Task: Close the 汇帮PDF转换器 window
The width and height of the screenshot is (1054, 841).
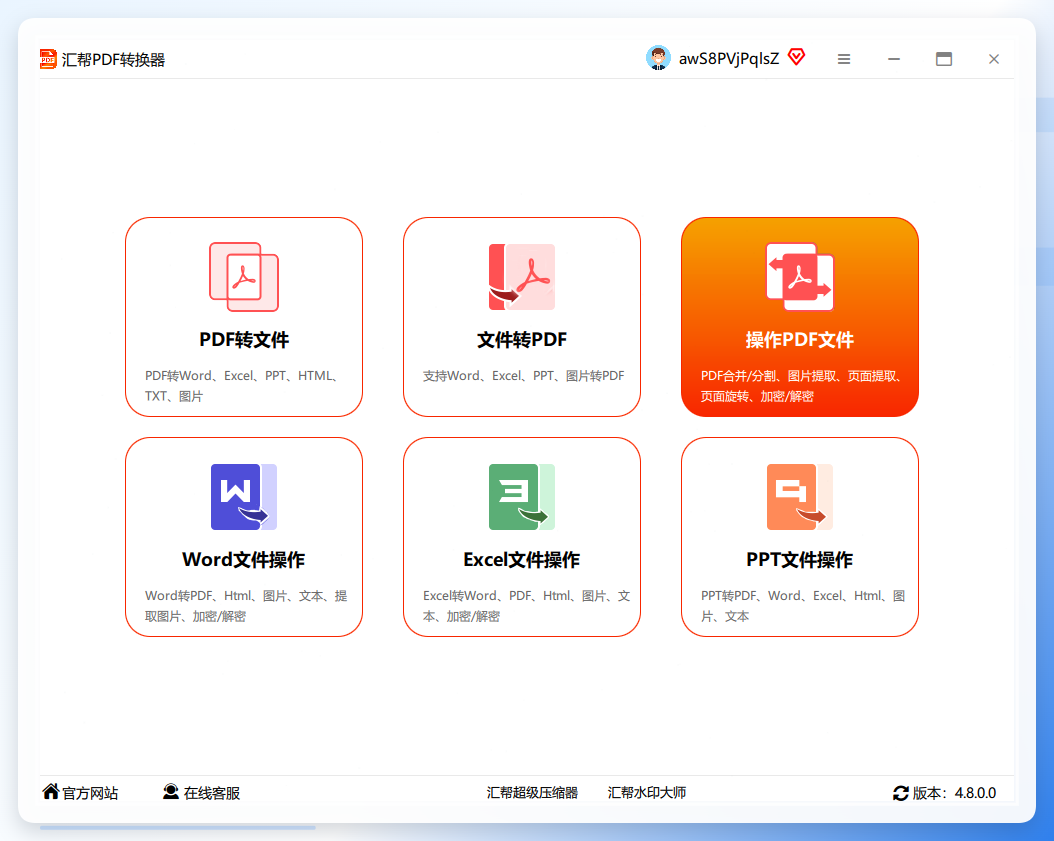Action: pos(994,59)
